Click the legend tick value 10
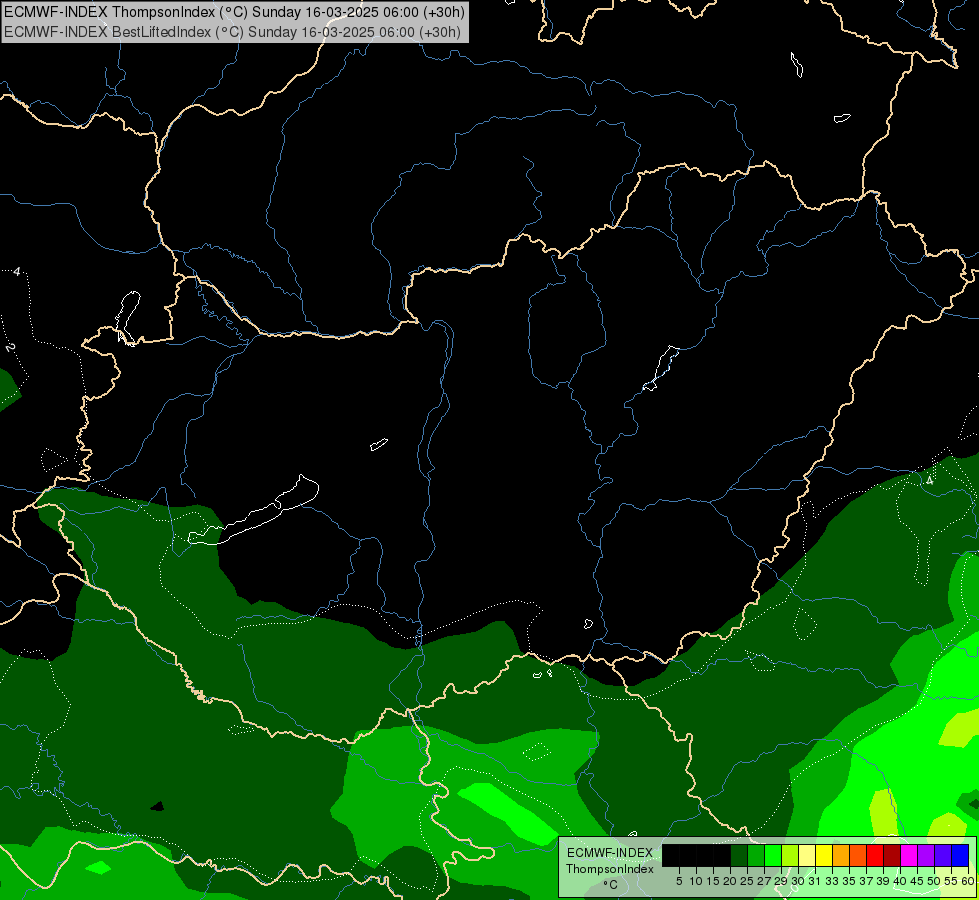 [696, 881]
